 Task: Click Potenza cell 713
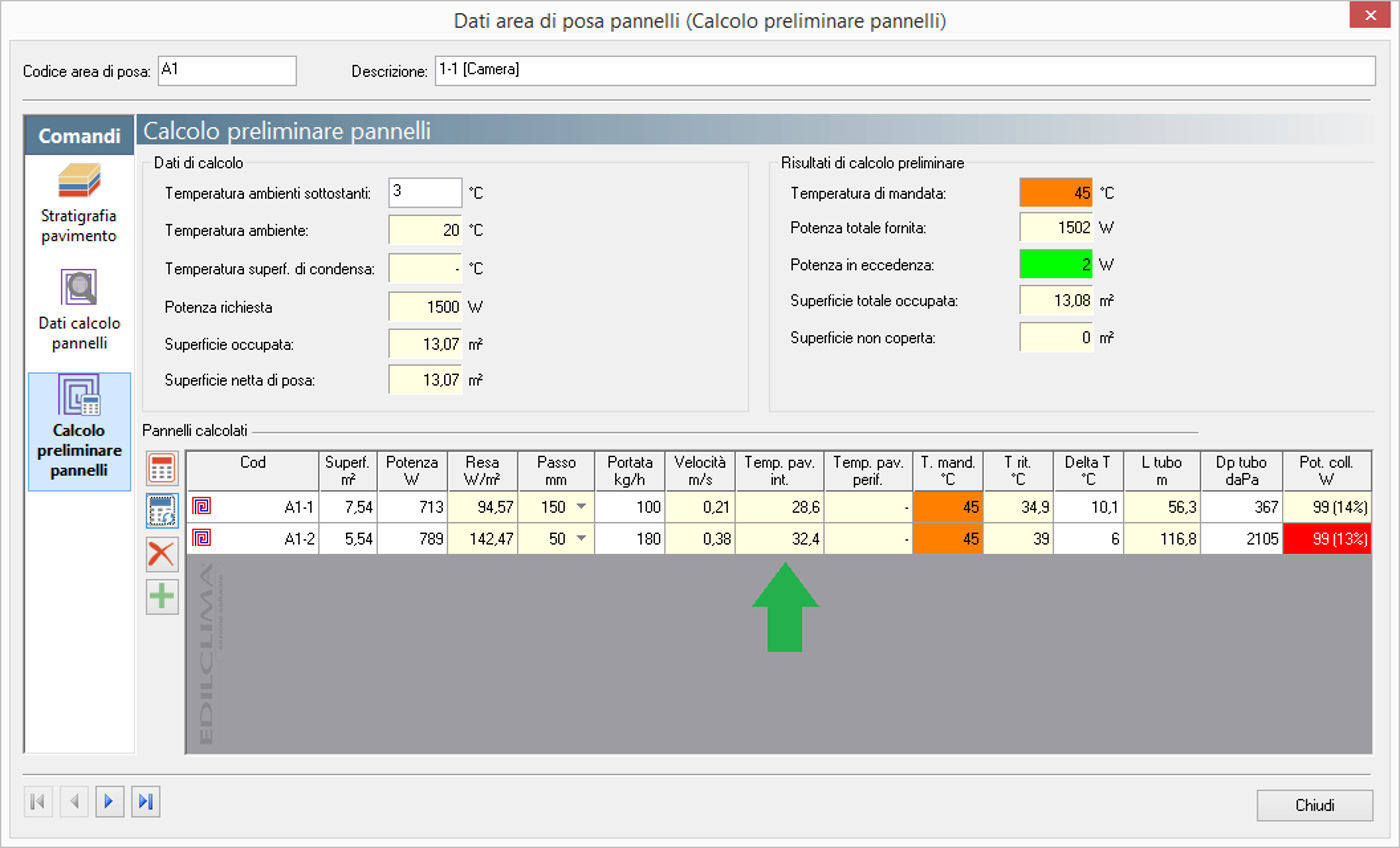(412, 508)
